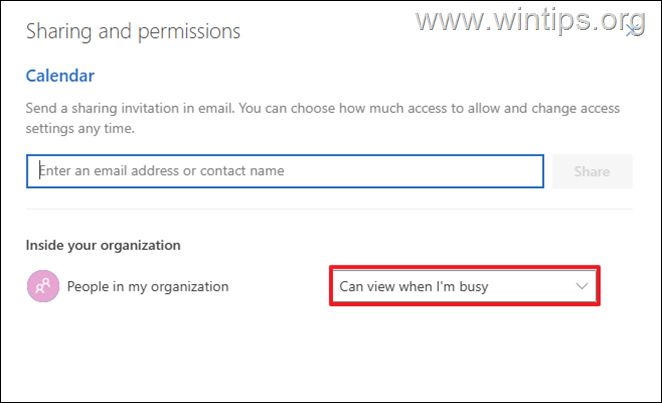Click the greyed-out Share button beside the email field

click(x=592, y=171)
